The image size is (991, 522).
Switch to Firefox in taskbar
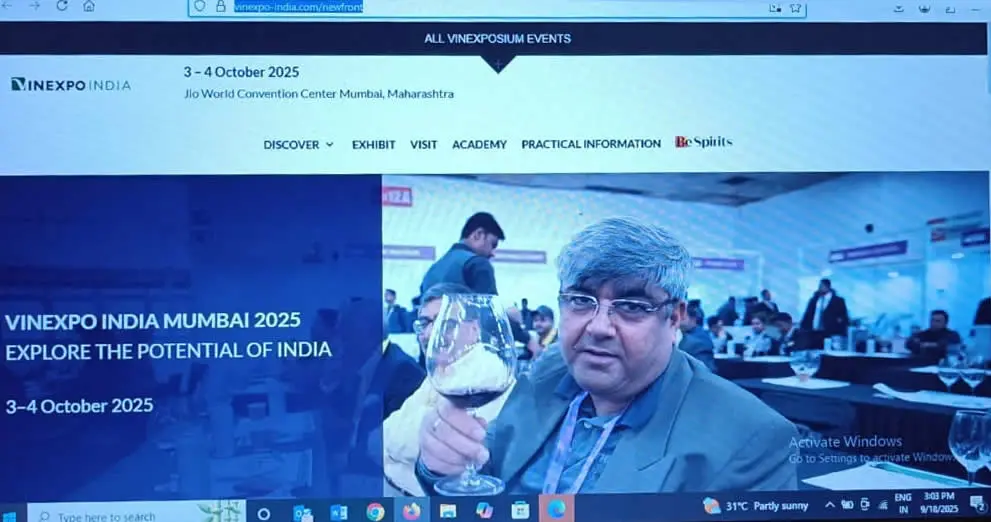(x=411, y=511)
